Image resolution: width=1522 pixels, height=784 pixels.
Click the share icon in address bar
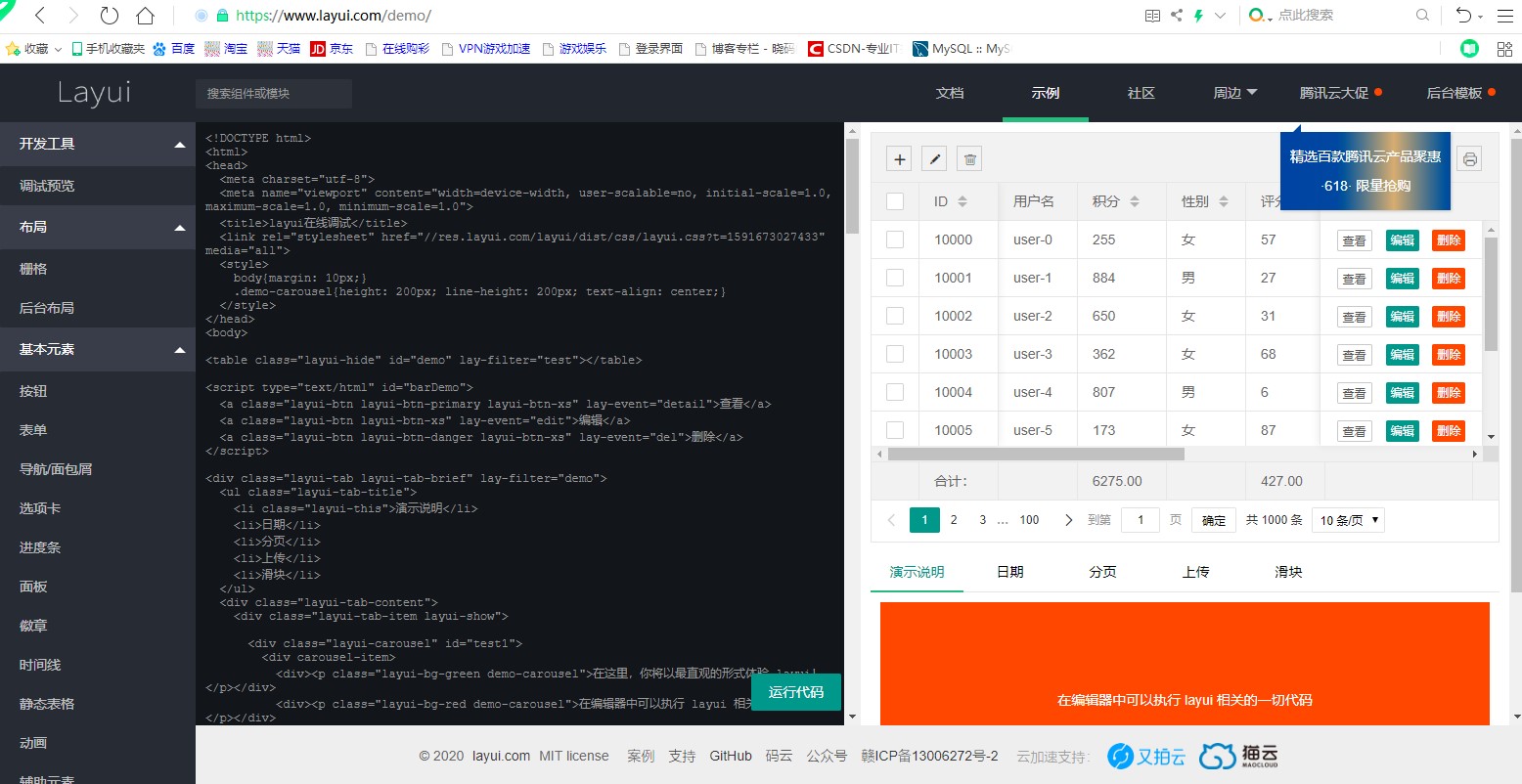(1176, 16)
